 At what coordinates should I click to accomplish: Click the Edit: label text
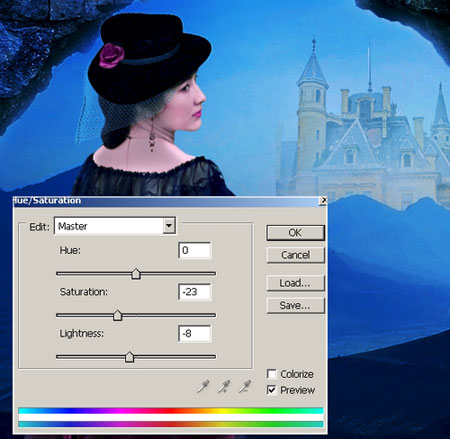(39, 227)
